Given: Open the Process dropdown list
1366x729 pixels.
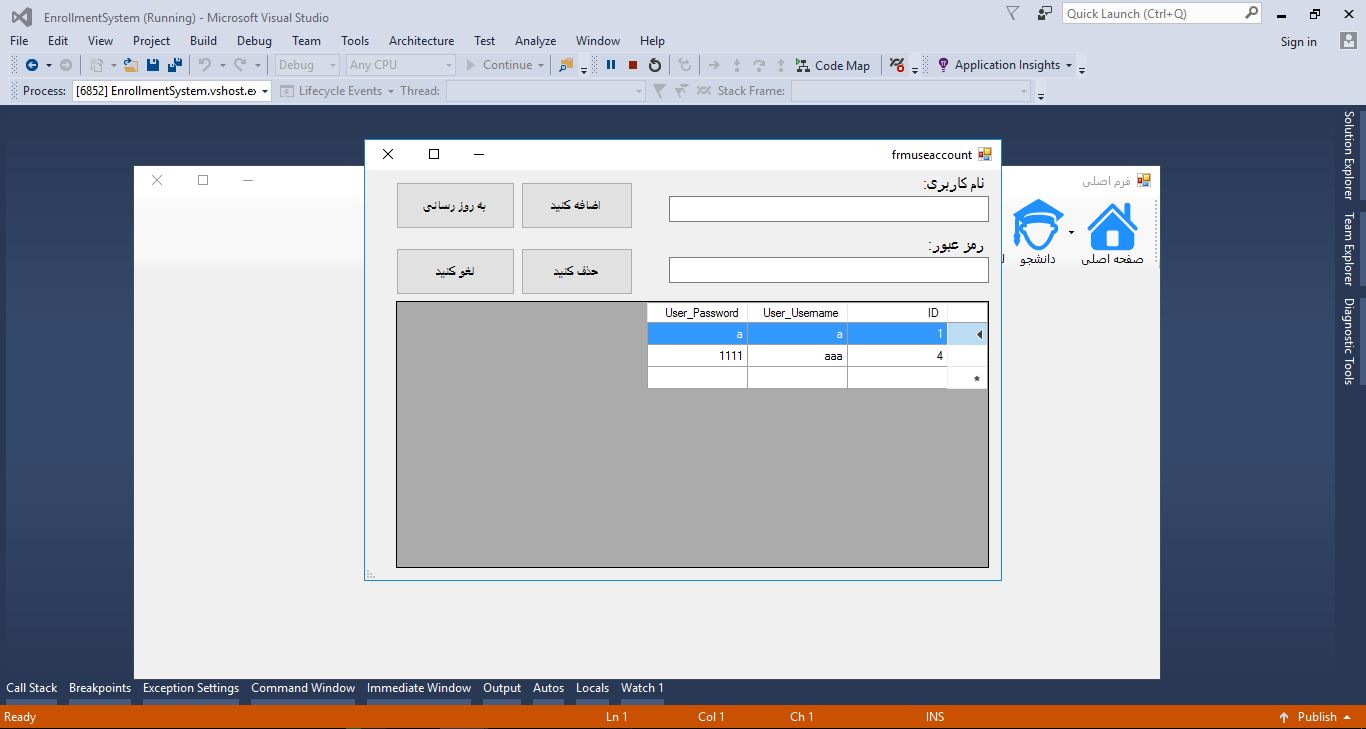Looking at the screenshot, I should [x=263, y=90].
